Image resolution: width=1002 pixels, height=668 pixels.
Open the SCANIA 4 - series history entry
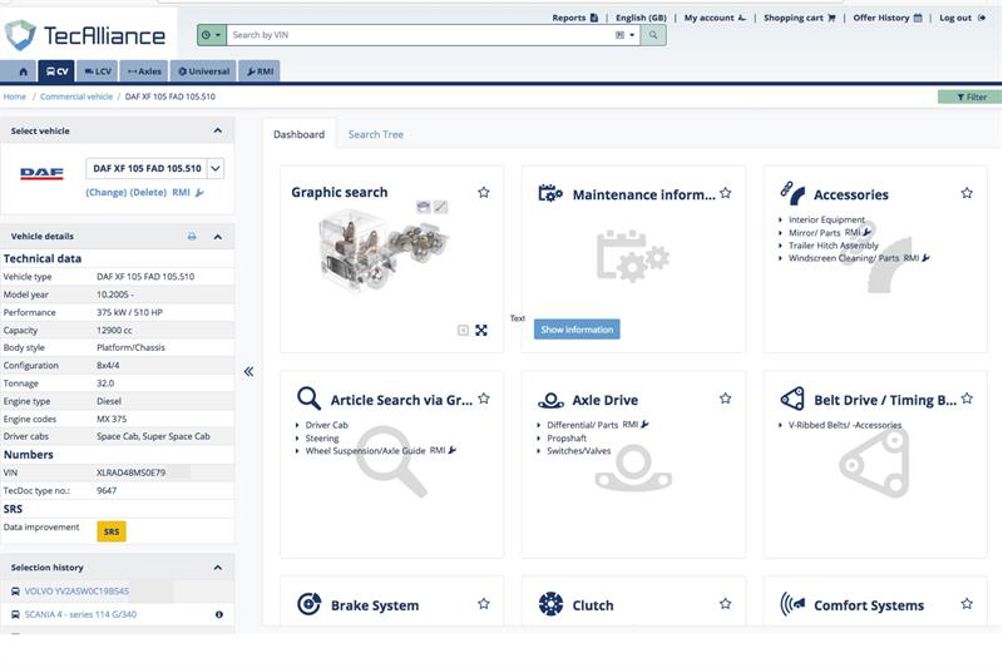81,614
